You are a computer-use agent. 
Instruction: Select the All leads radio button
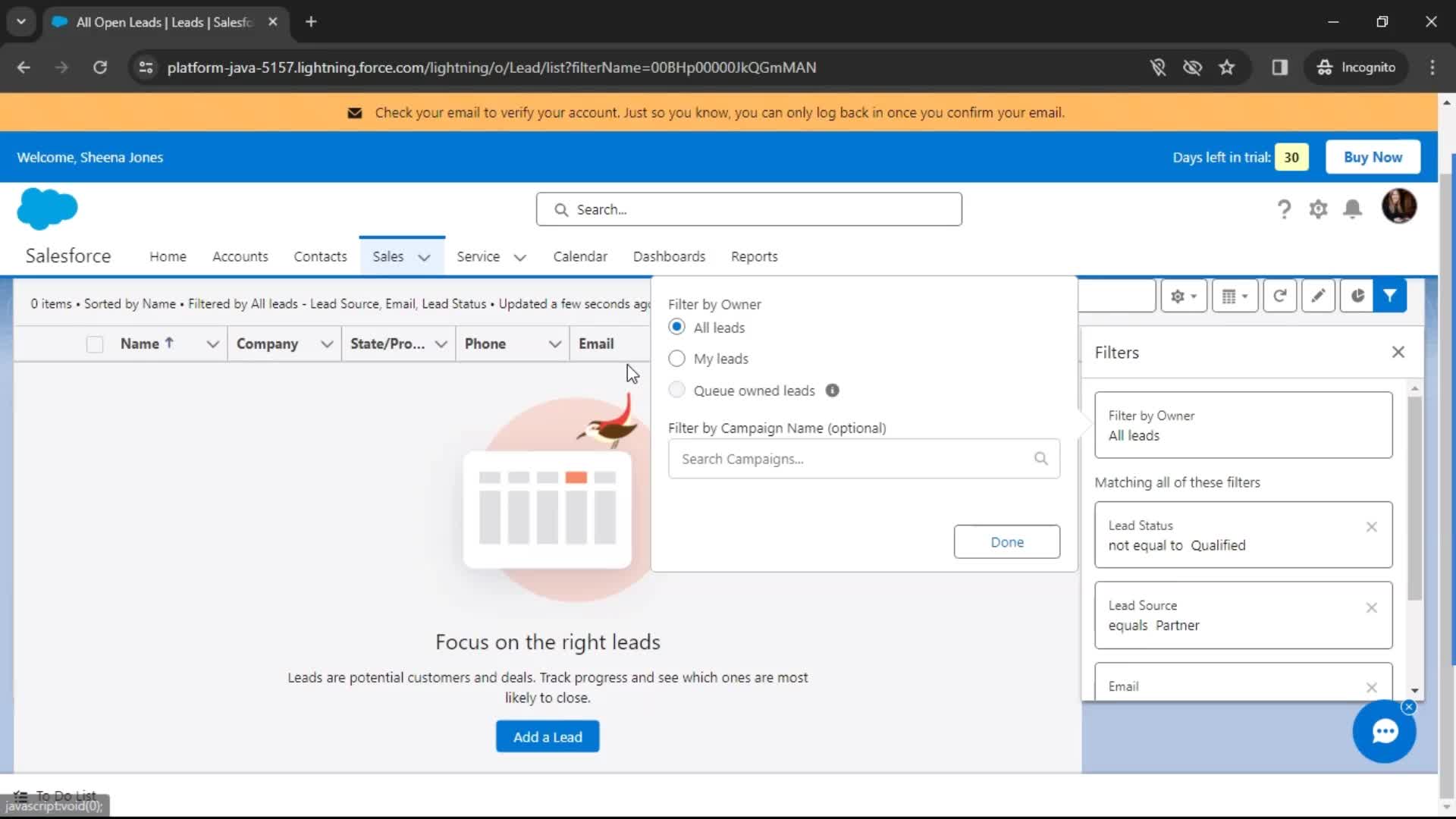click(676, 327)
